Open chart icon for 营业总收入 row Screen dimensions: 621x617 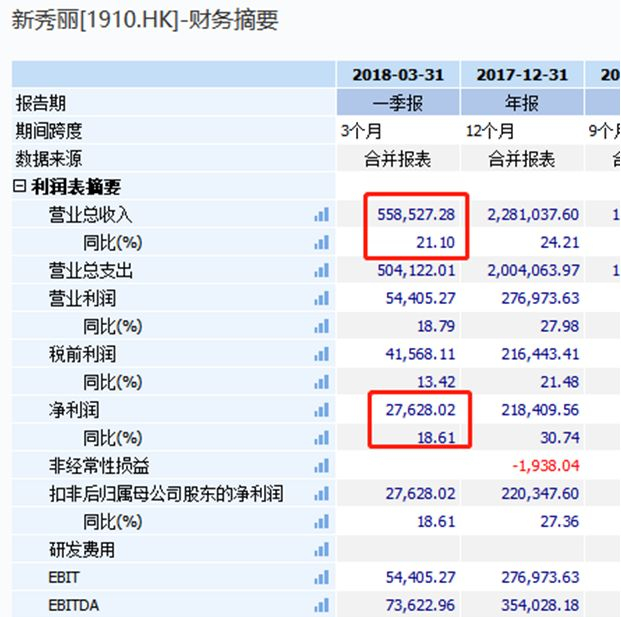(322, 215)
